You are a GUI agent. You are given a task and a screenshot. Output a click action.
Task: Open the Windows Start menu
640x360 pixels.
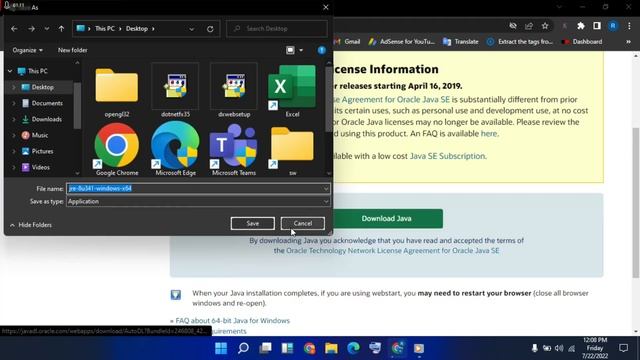click(221, 348)
